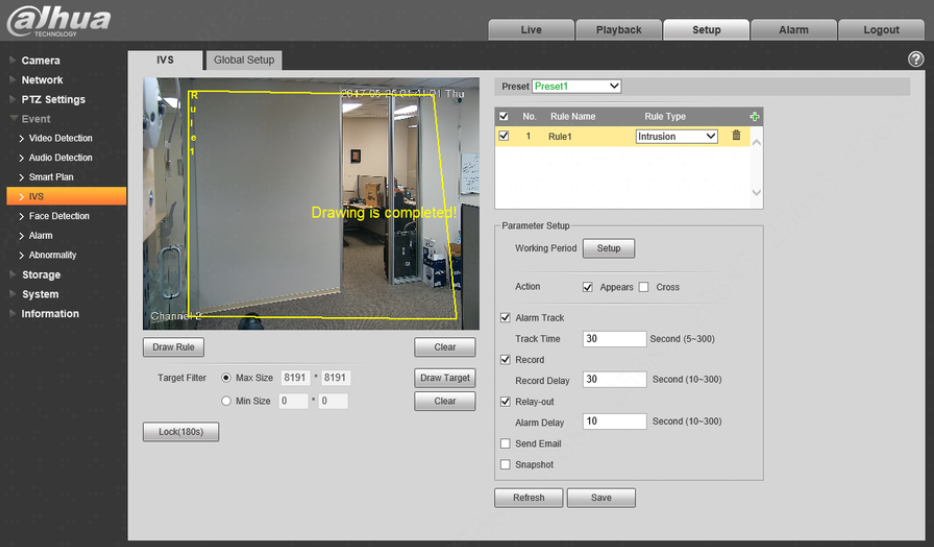Open Abnormality settings

click(52, 255)
